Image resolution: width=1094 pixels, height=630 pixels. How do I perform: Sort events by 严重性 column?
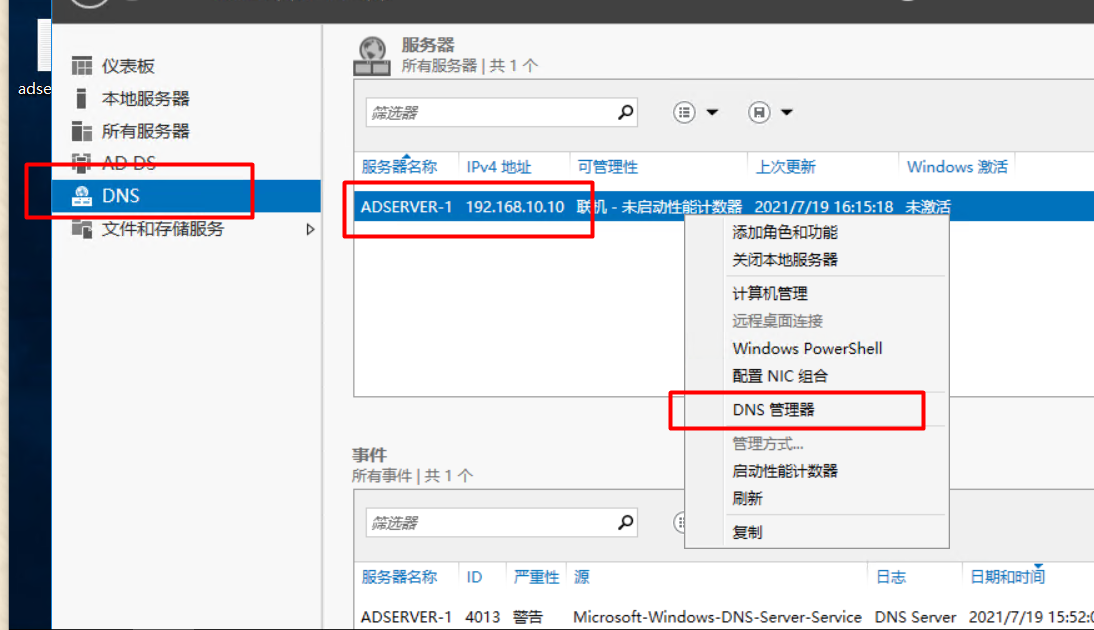pos(537,577)
